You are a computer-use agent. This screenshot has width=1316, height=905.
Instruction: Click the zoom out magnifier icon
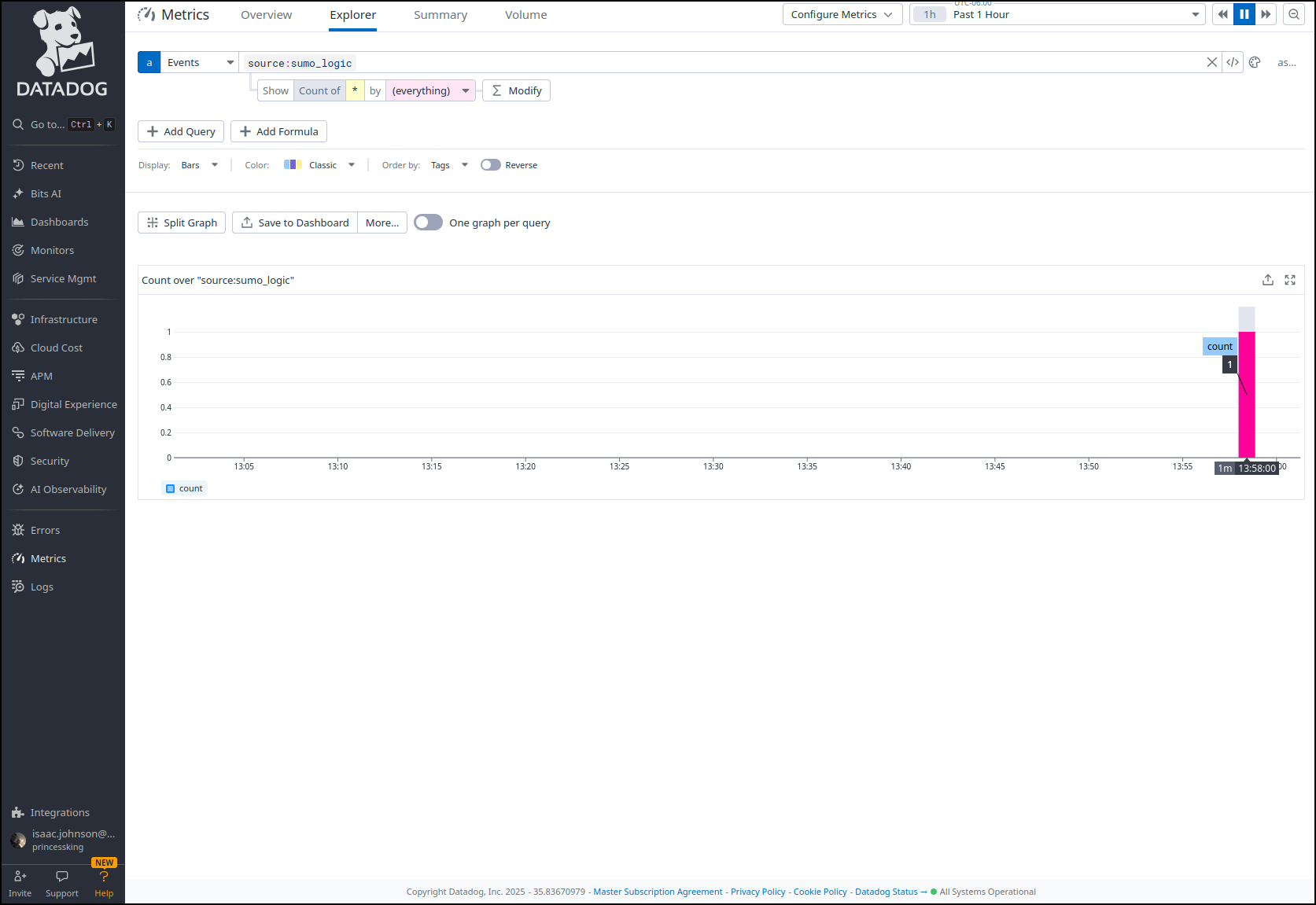[1294, 14]
